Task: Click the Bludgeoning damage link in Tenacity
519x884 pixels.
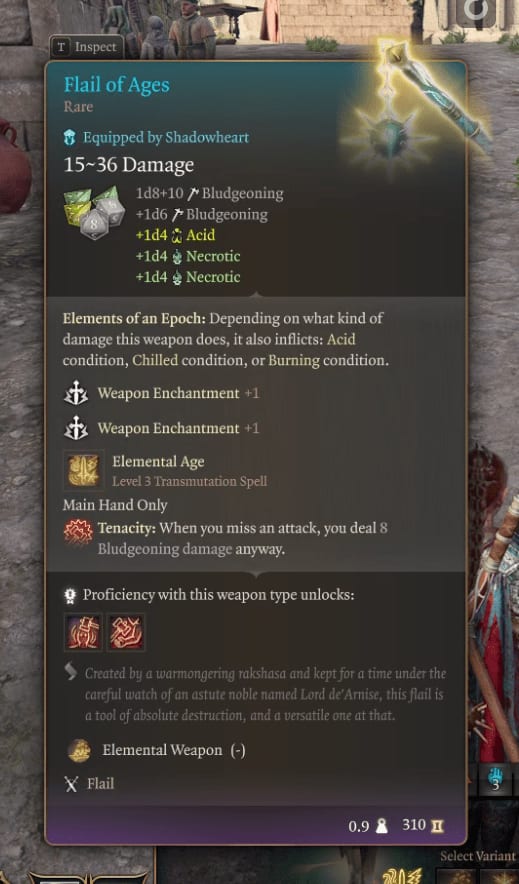Action: [165, 549]
